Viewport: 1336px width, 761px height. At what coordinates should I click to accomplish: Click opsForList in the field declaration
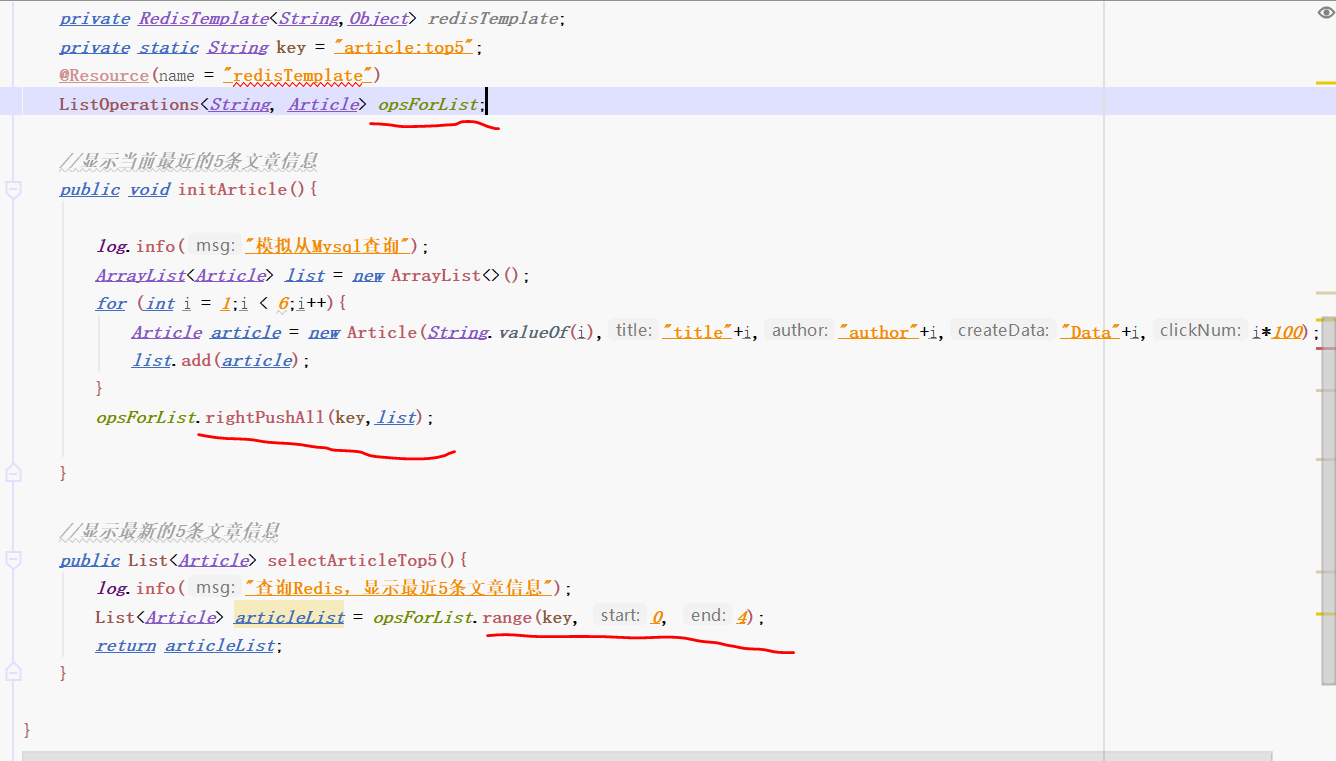click(x=427, y=104)
